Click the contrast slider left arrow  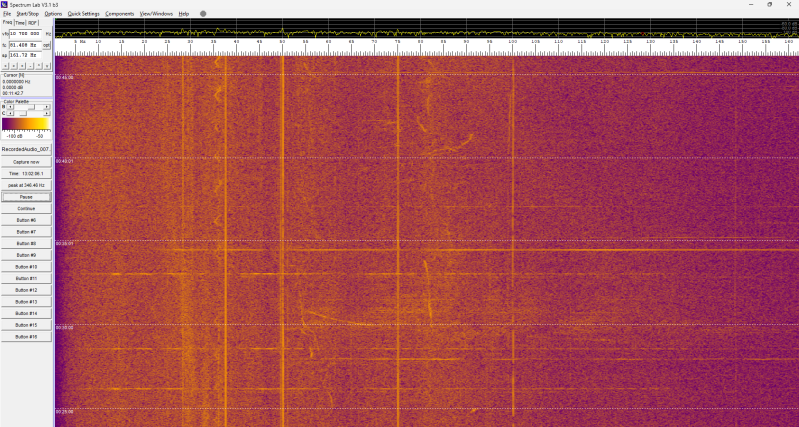click(11, 113)
